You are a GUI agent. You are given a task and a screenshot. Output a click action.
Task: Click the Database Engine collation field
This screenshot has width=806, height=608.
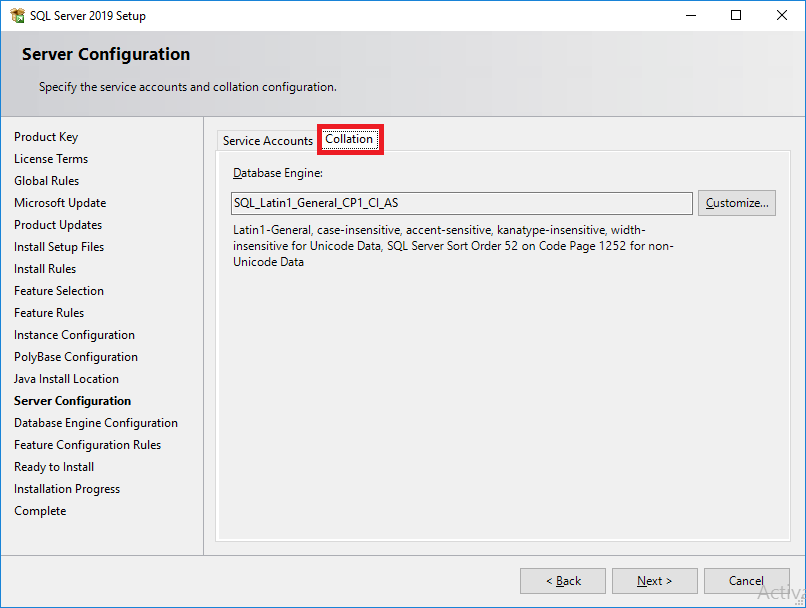pos(462,203)
